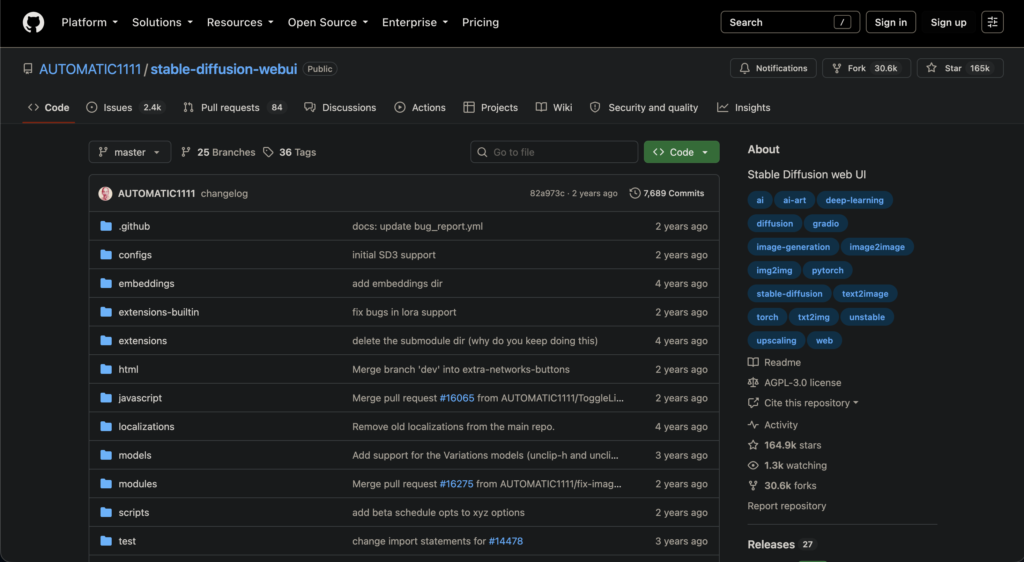This screenshot has width=1024, height=562.
Task: Open the extensions-builtin folder icon
Action: [x=106, y=312]
